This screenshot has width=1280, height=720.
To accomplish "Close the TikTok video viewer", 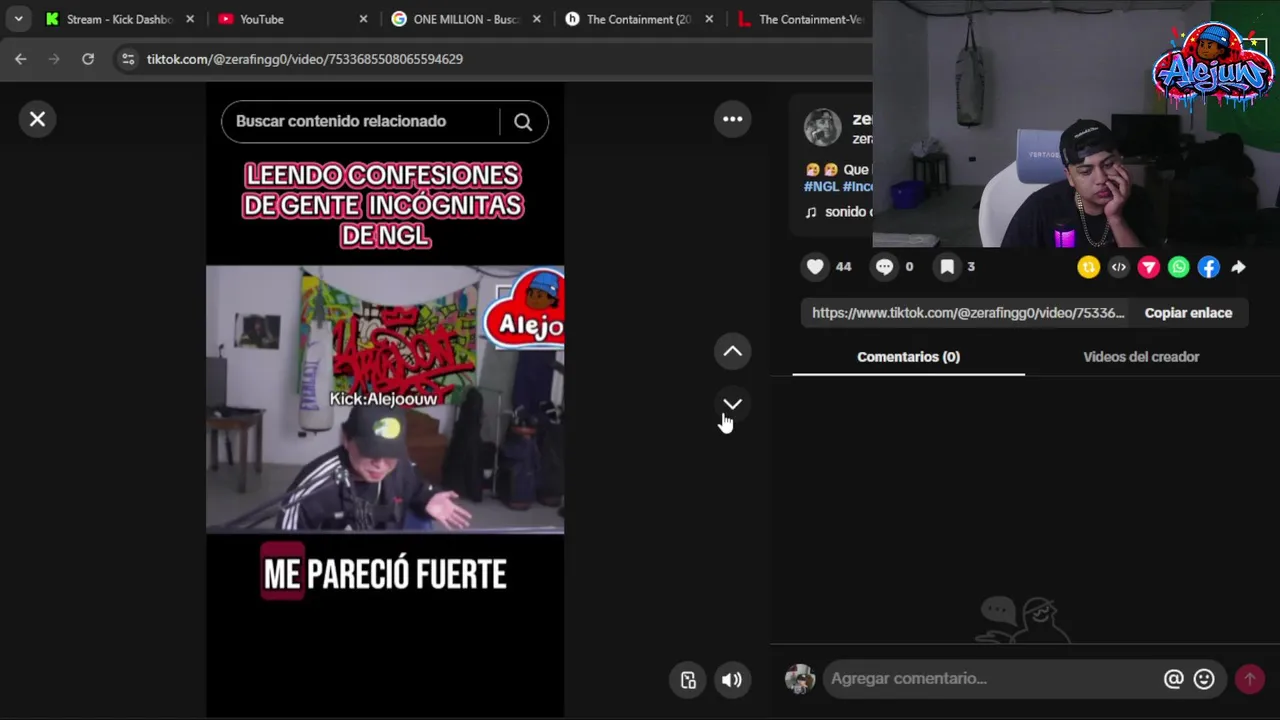I will (37, 119).
